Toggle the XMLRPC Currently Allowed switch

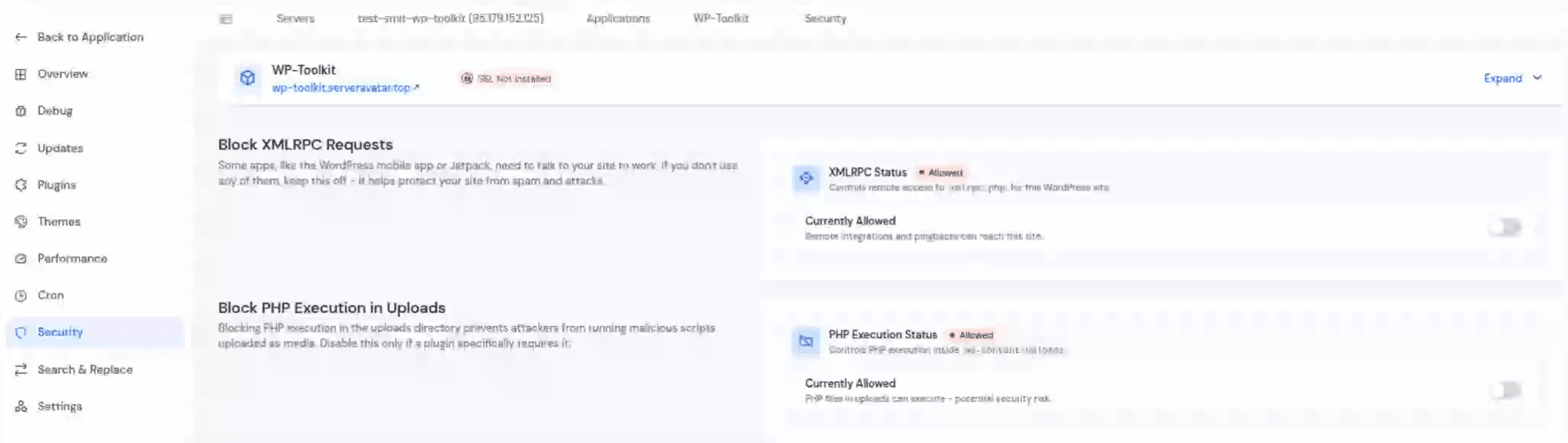(1505, 227)
